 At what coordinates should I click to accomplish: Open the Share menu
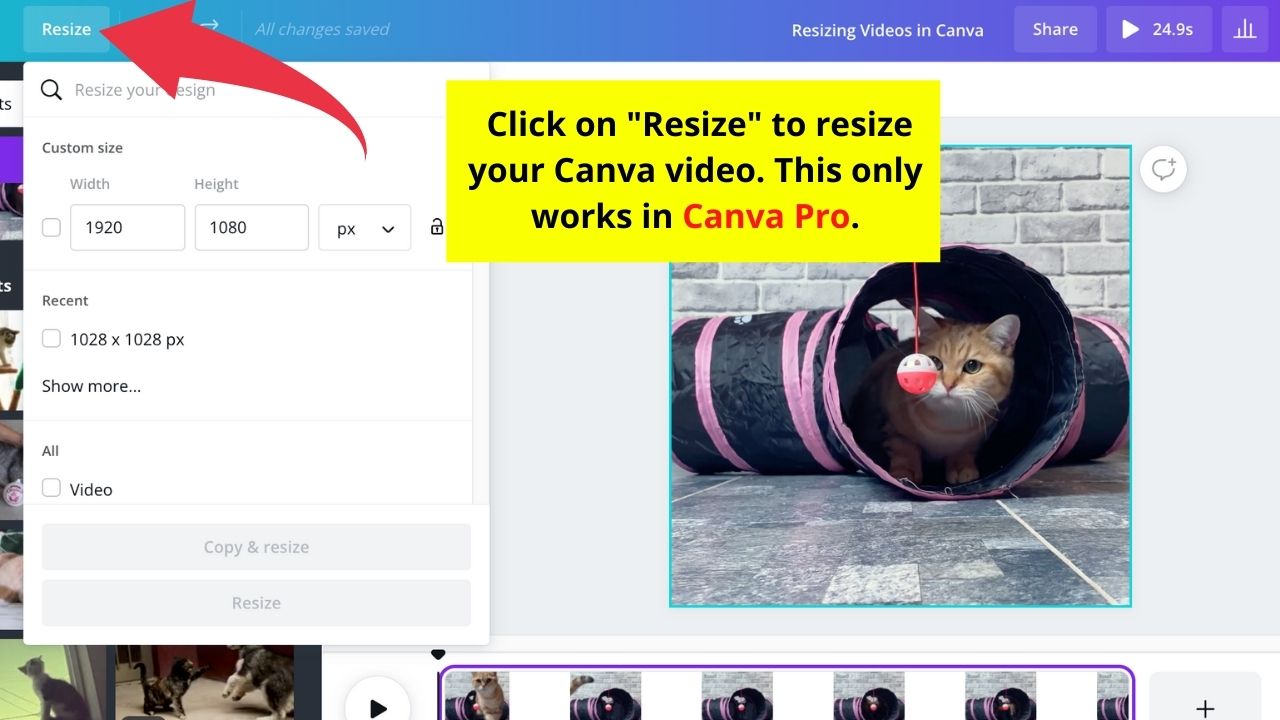pos(1055,29)
